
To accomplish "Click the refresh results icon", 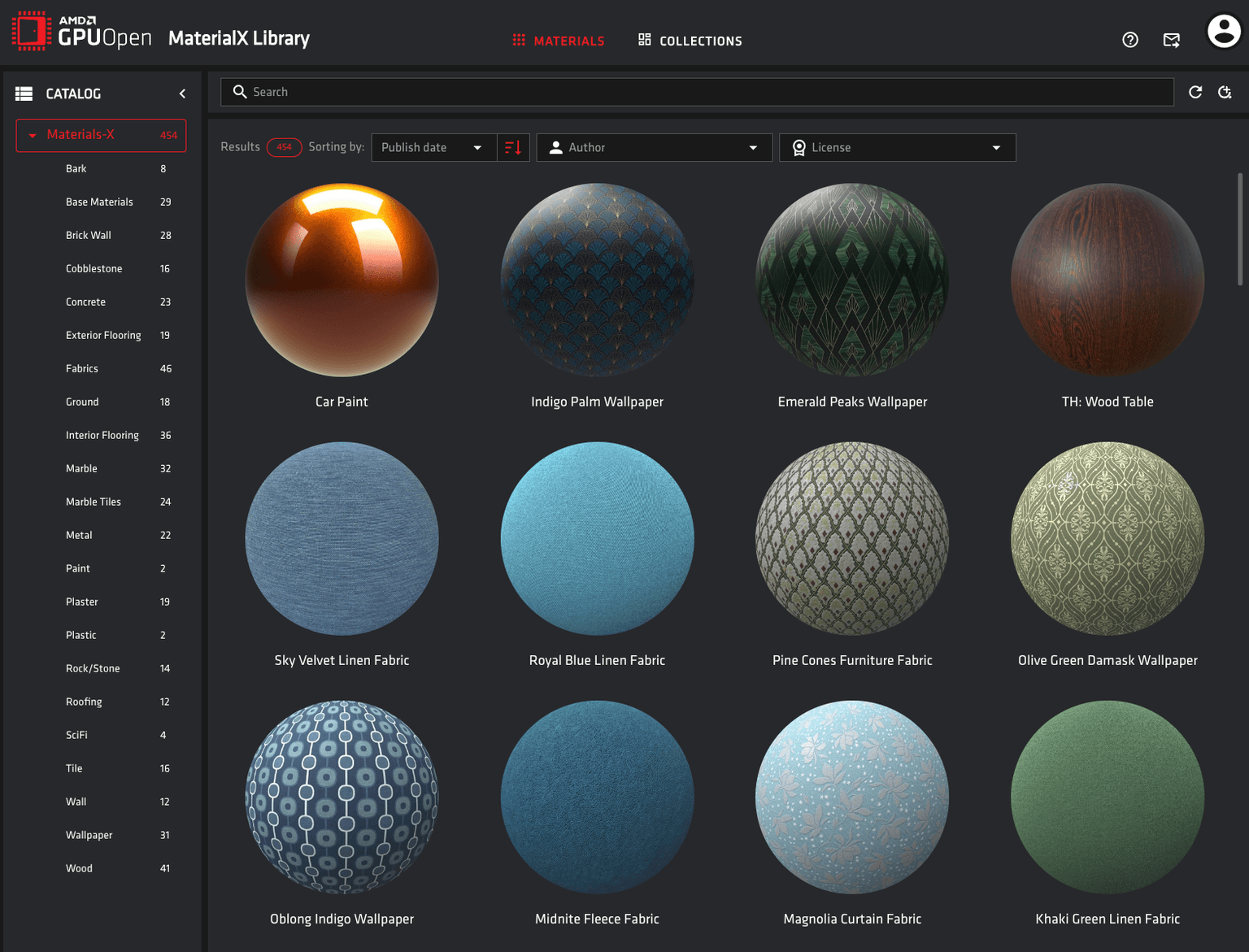I will coord(1195,92).
